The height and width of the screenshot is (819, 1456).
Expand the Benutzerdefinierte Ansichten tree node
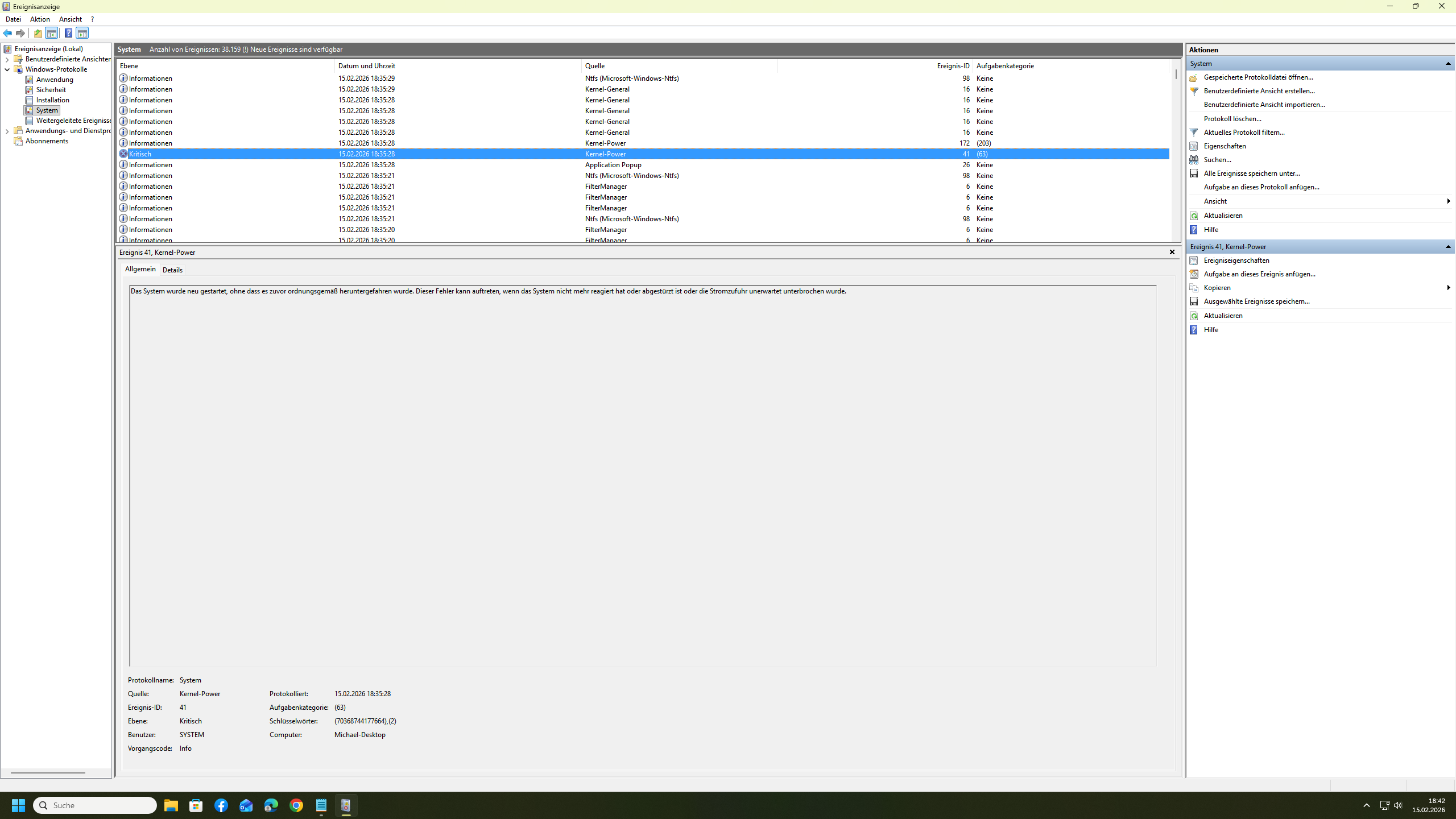(7, 59)
